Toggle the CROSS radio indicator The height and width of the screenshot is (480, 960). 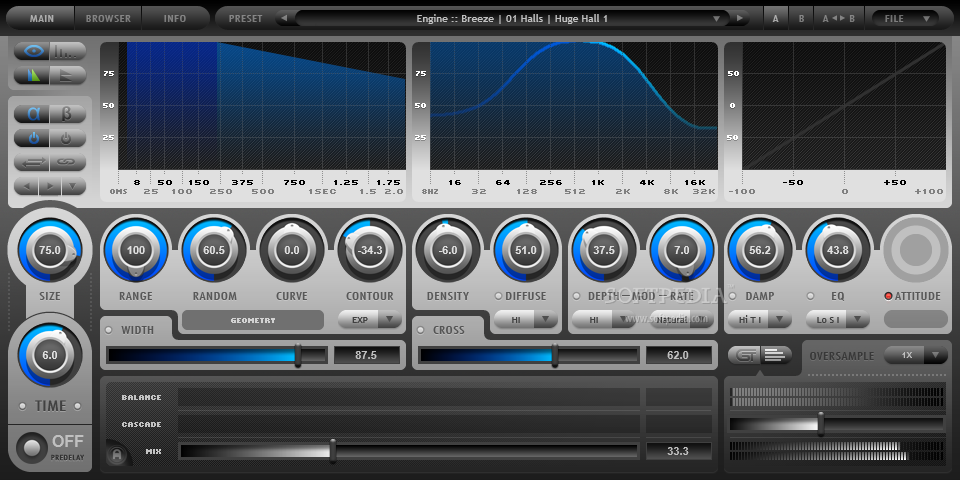[x=421, y=330]
